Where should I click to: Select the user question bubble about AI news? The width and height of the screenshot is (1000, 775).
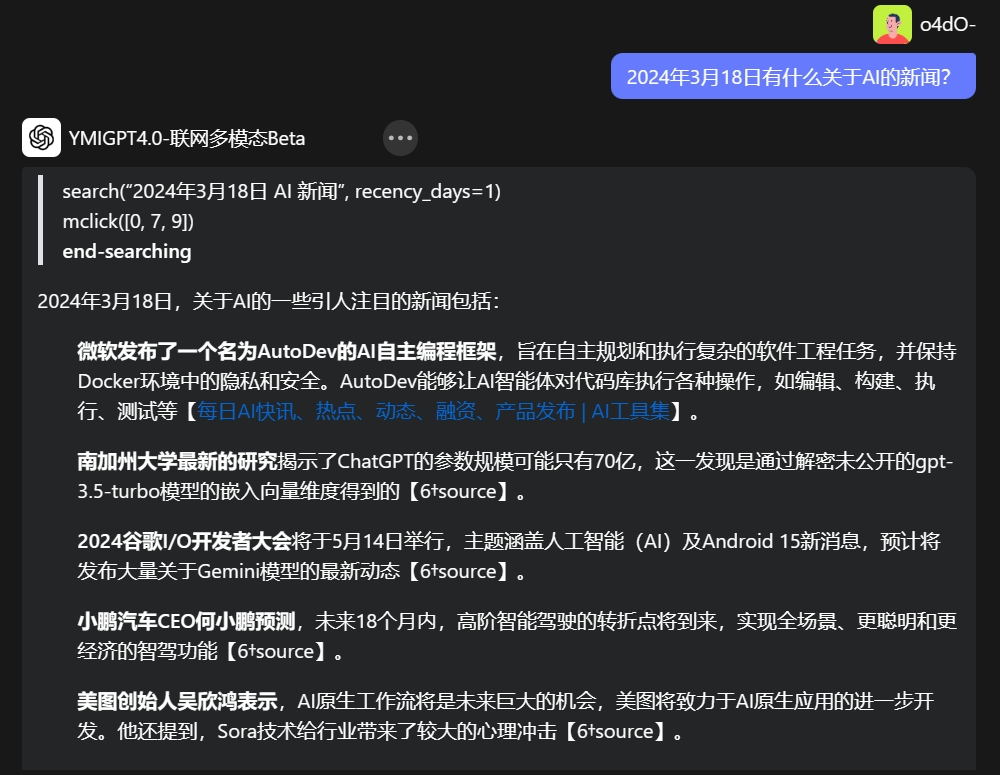[793, 75]
